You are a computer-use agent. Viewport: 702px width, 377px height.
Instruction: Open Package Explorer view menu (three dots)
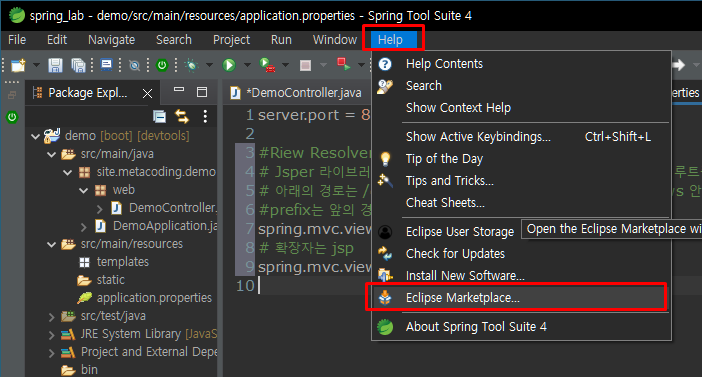coord(205,116)
